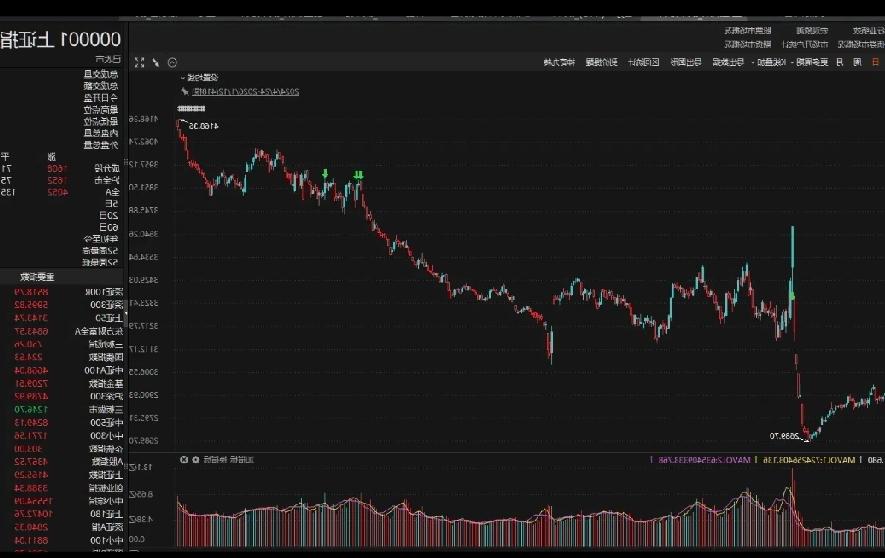Close the volume sub-chart with its X icon
Screen dimensions: 885x558
pyautogui.click(x=184, y=460)
